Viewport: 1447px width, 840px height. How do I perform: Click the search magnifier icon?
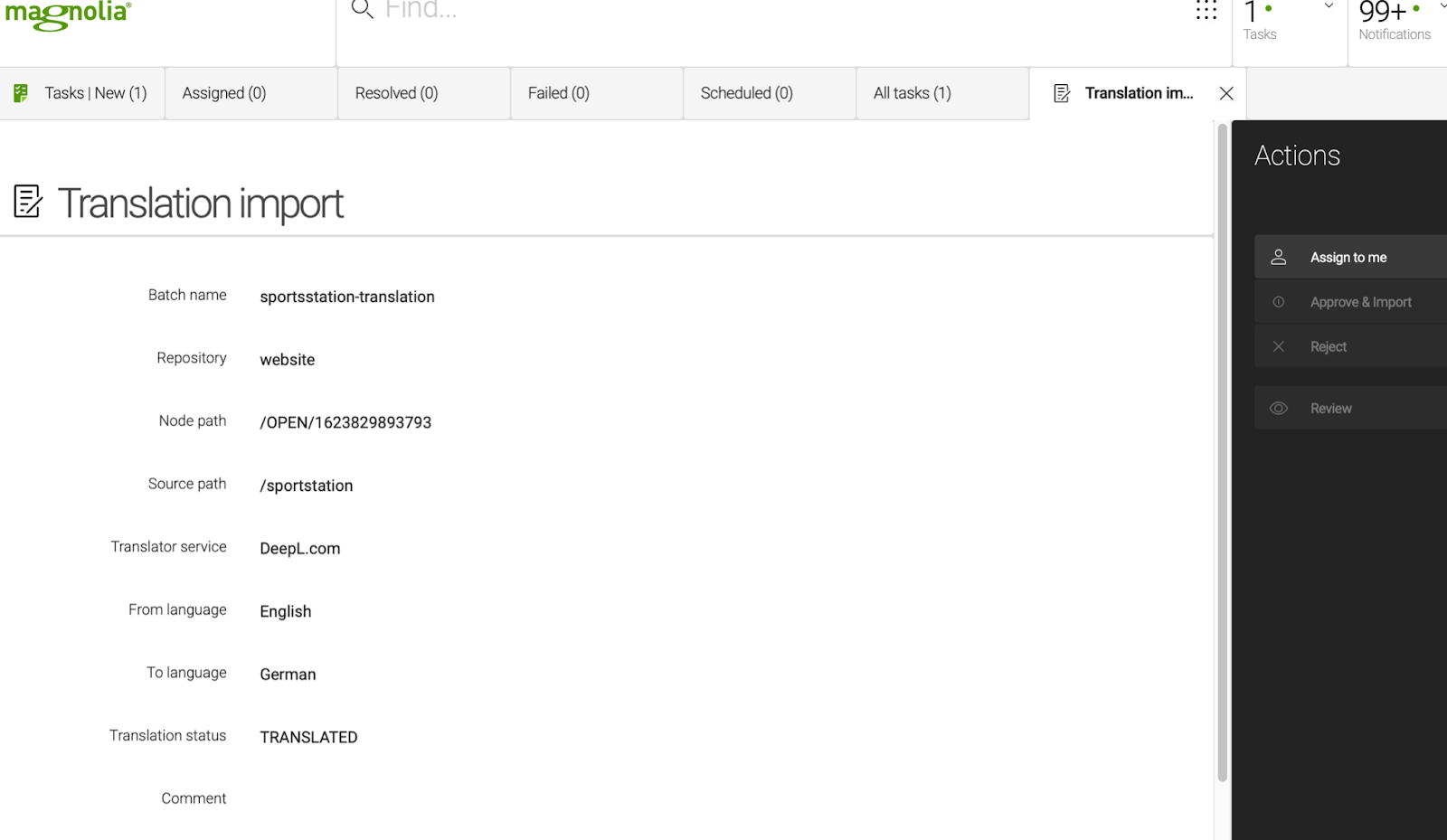coord(362,9)
